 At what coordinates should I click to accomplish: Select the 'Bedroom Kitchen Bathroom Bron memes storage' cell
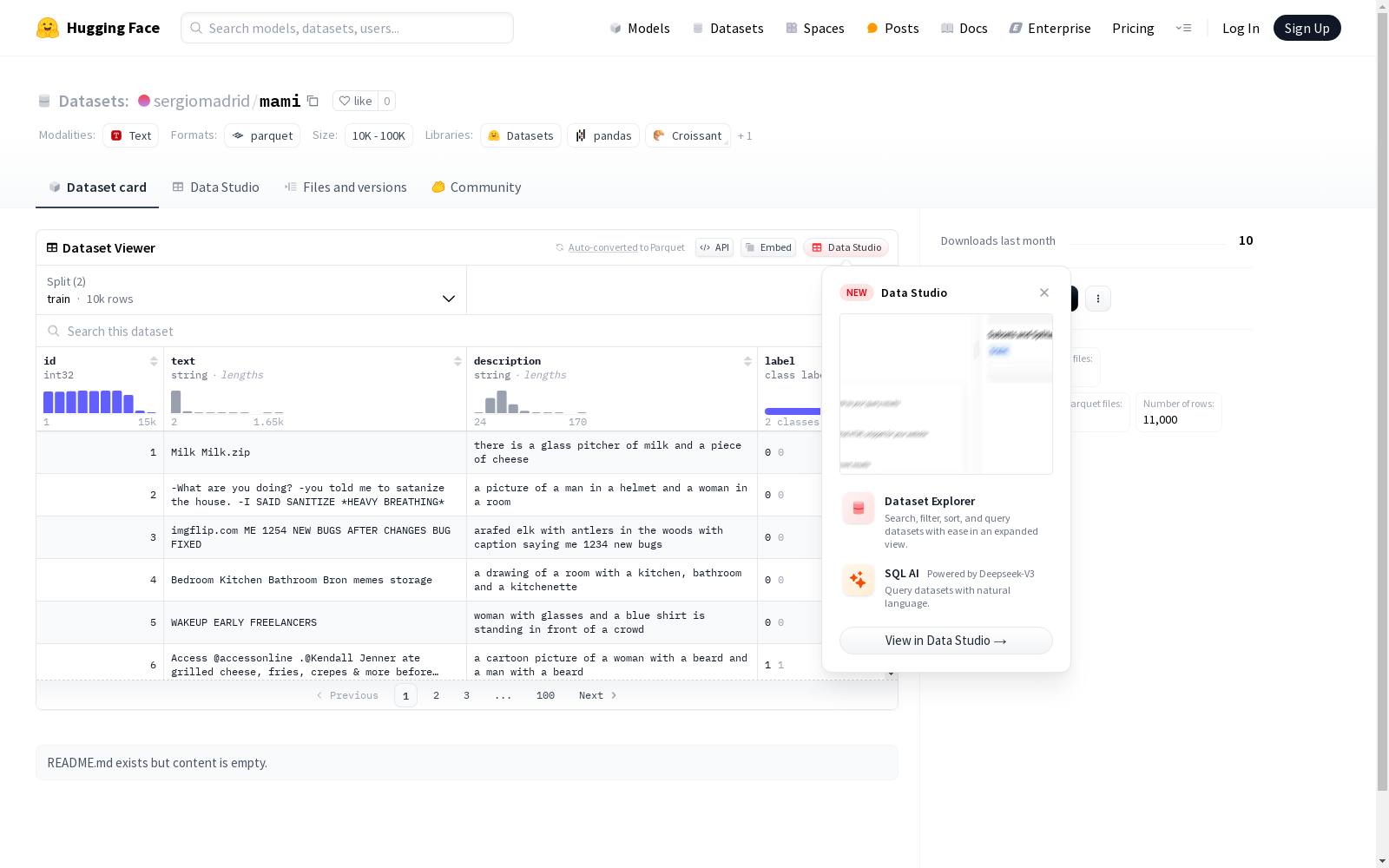tap(315, 580)
